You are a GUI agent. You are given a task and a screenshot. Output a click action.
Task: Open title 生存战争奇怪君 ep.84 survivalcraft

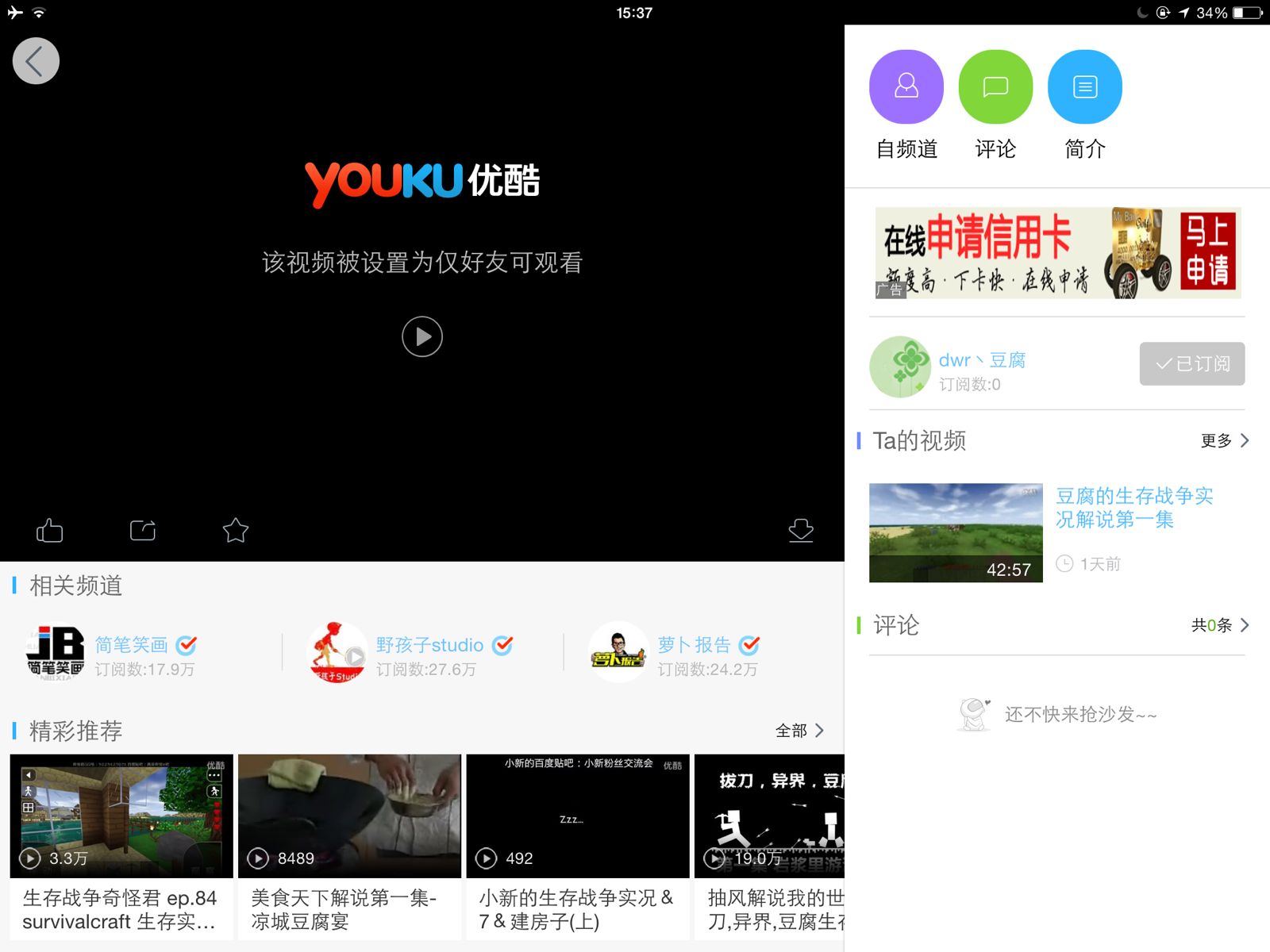click(120, 910)
